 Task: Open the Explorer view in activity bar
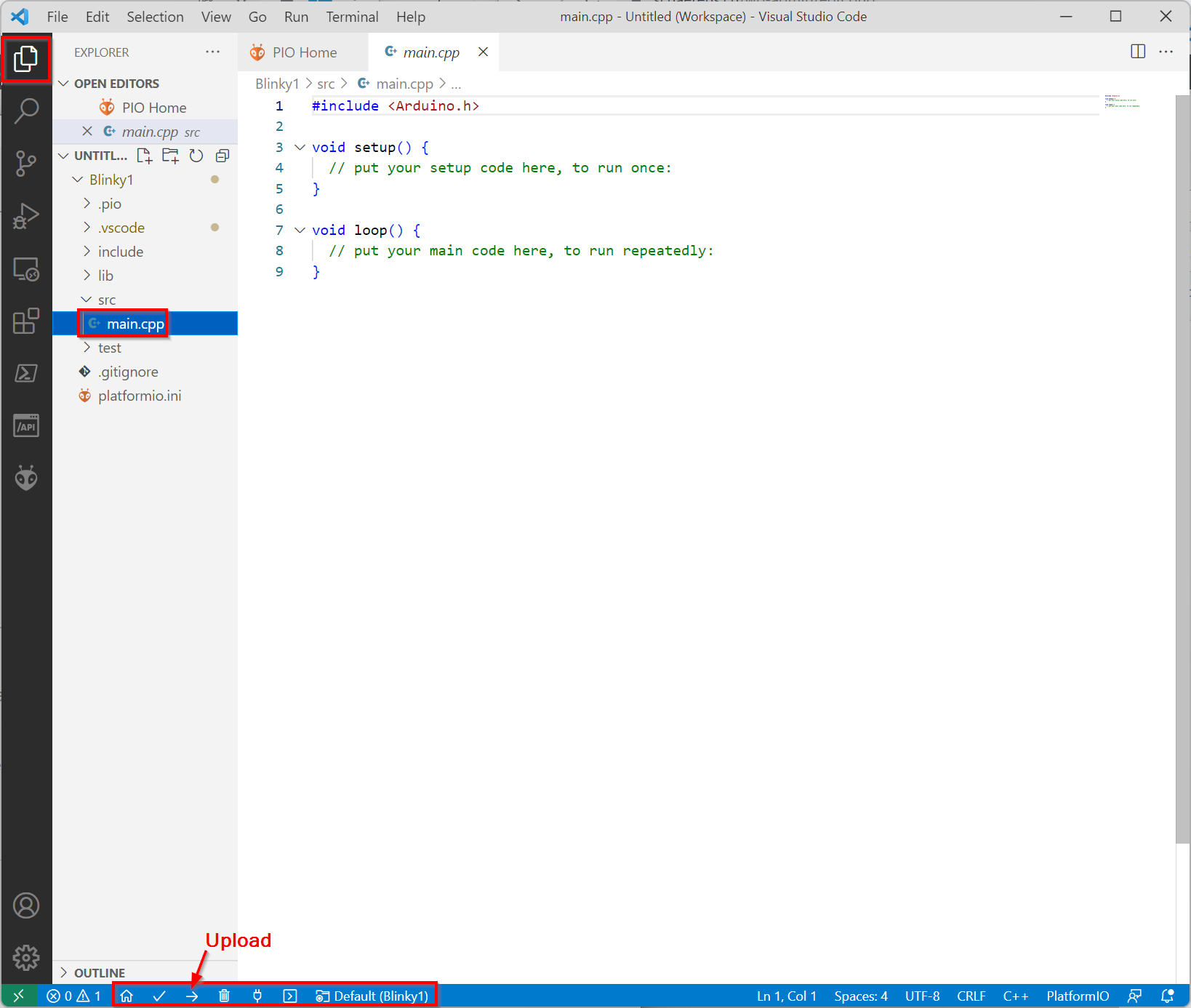click(x=26, y=59)
